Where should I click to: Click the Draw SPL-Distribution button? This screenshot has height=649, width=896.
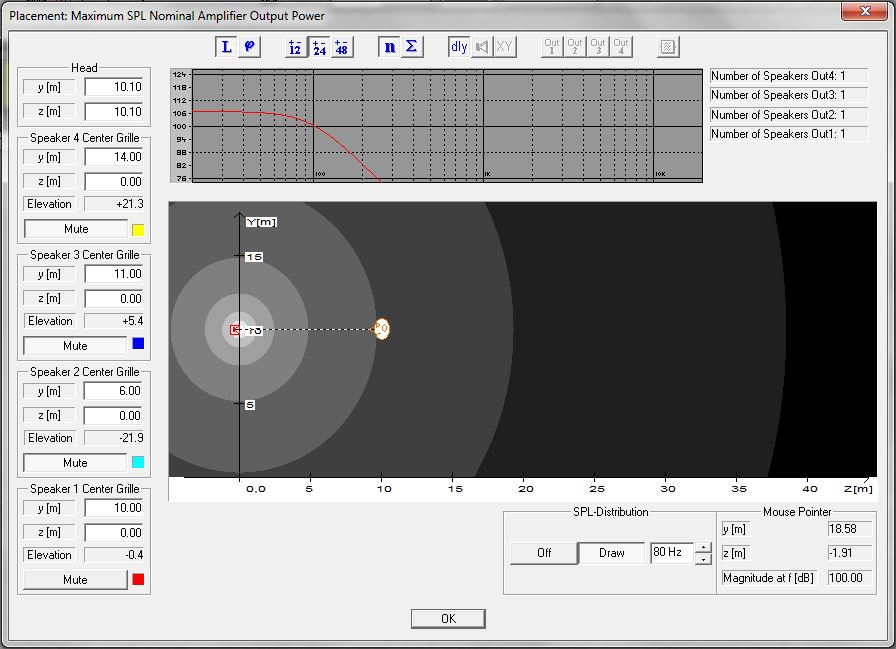611,553
